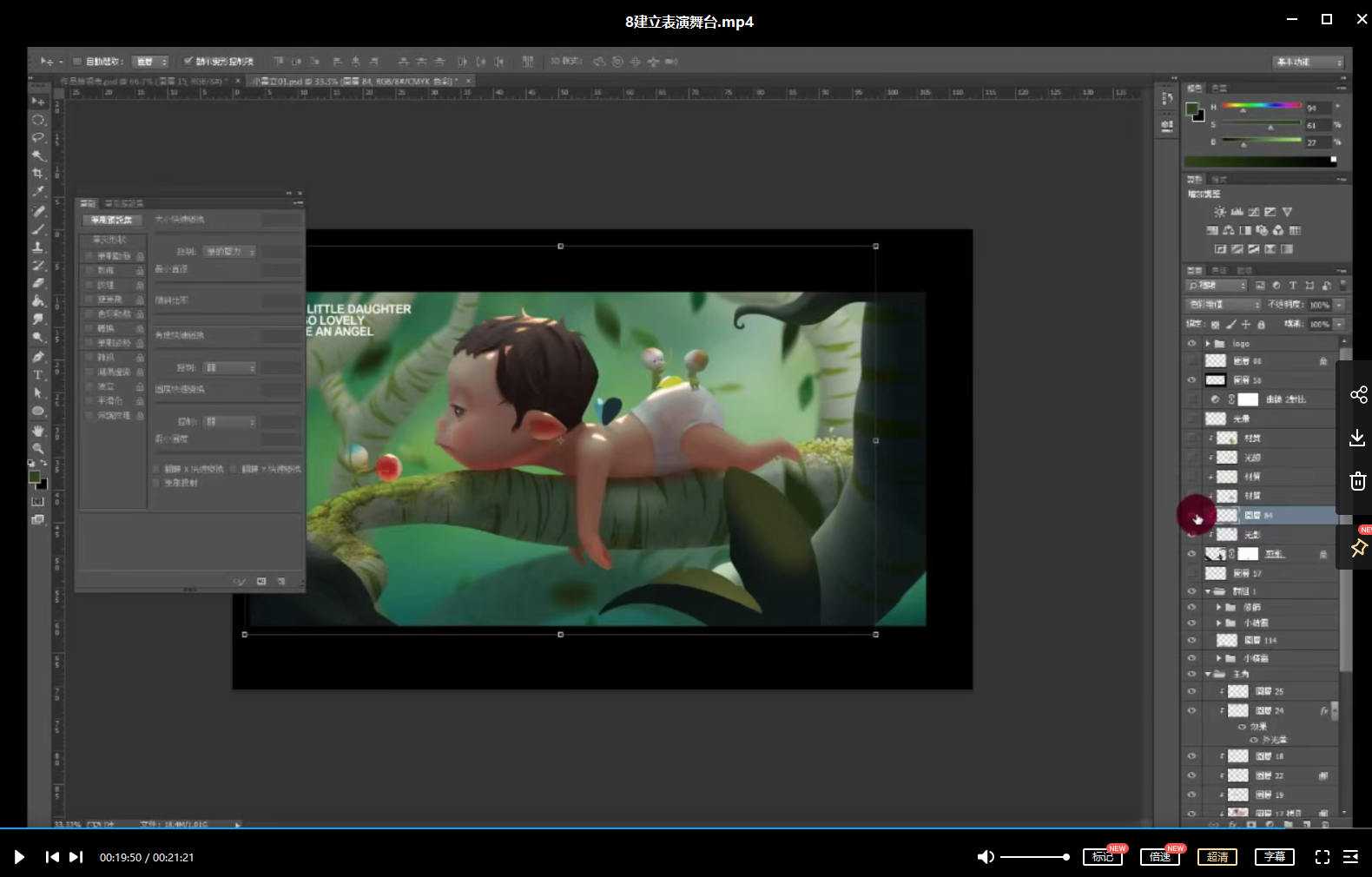
Task: Open the 倍速 playback speed options
Action: tap(1160, 857)
